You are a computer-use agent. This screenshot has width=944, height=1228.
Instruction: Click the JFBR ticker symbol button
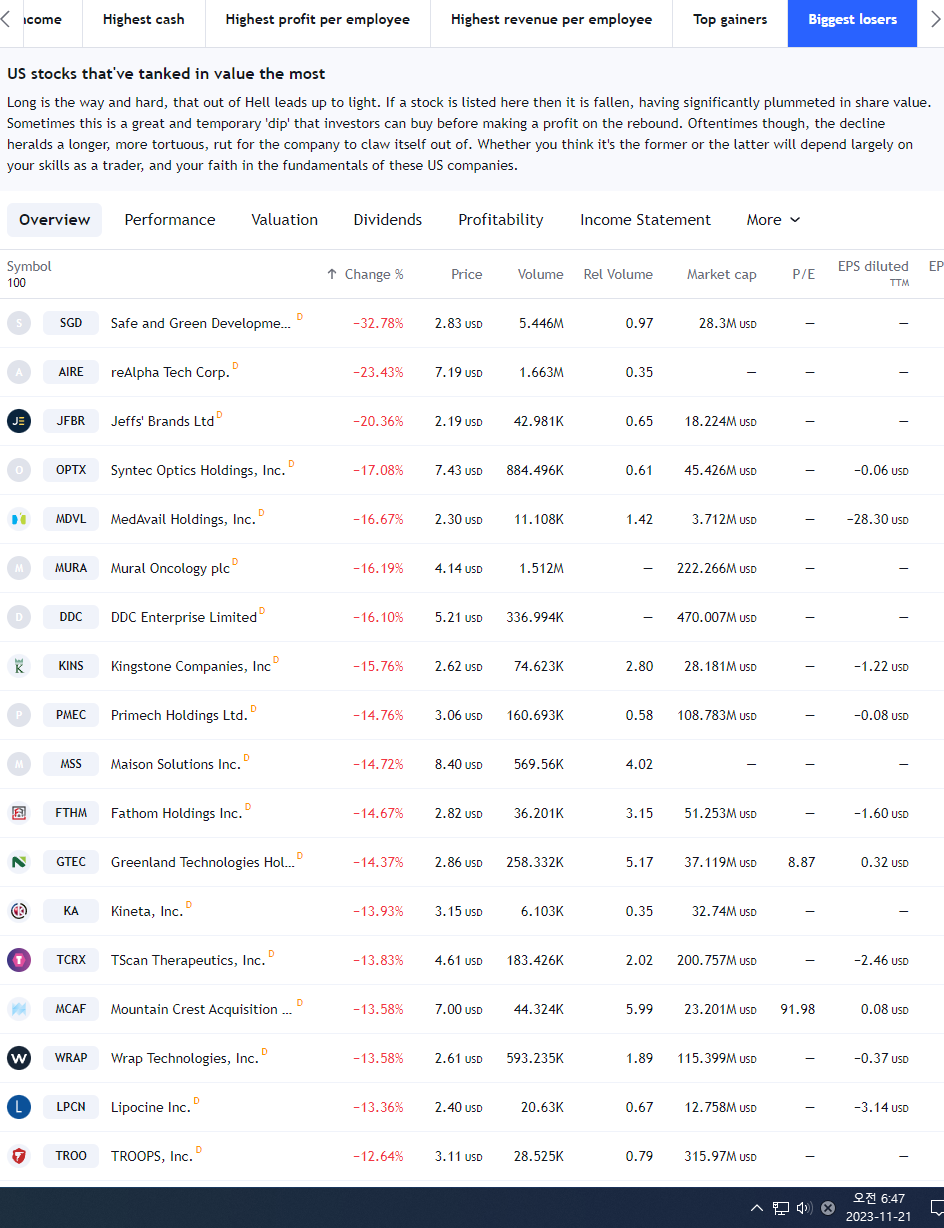tap(71, 421)
